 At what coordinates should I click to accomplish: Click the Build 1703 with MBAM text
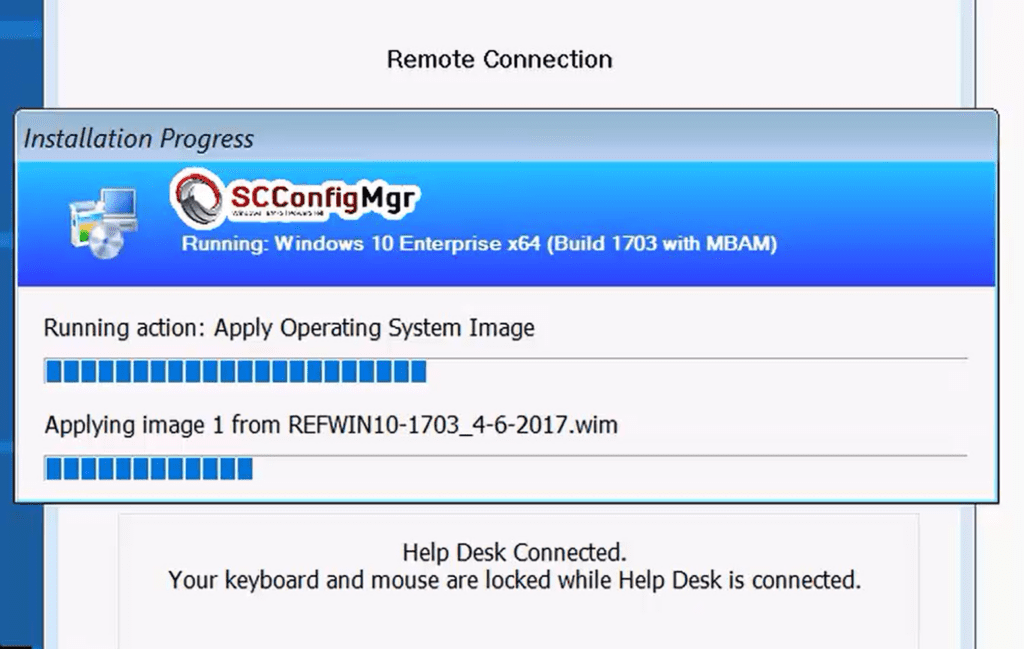click(662, 244)
